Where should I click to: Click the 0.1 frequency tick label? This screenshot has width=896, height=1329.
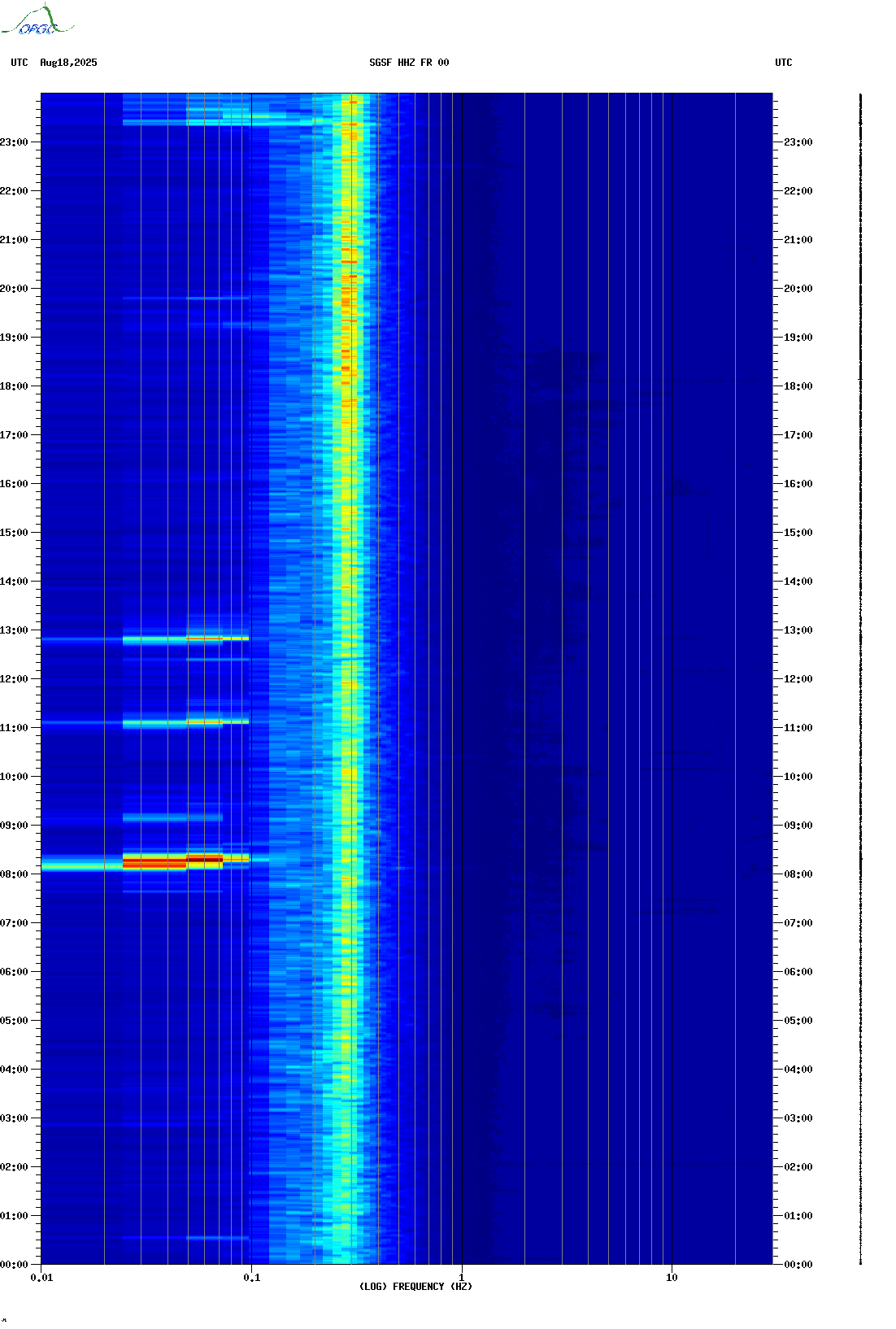click(x=252, y=1278)
